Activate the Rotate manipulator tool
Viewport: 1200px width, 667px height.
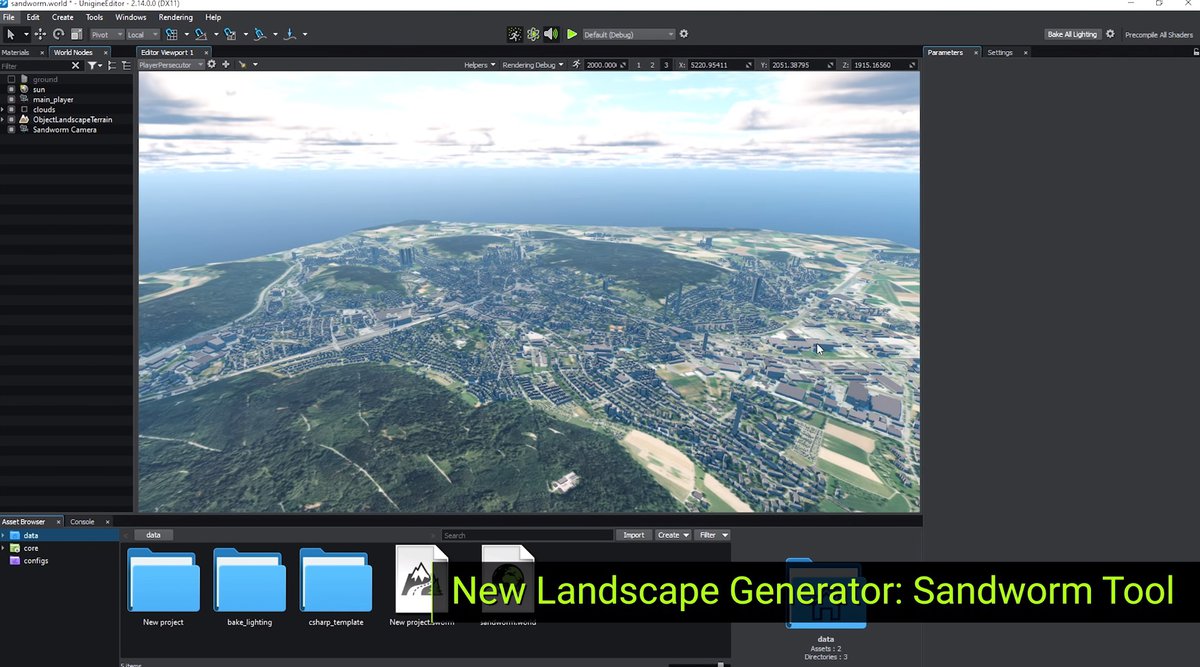pyautogui.click(x=58, y=34)
